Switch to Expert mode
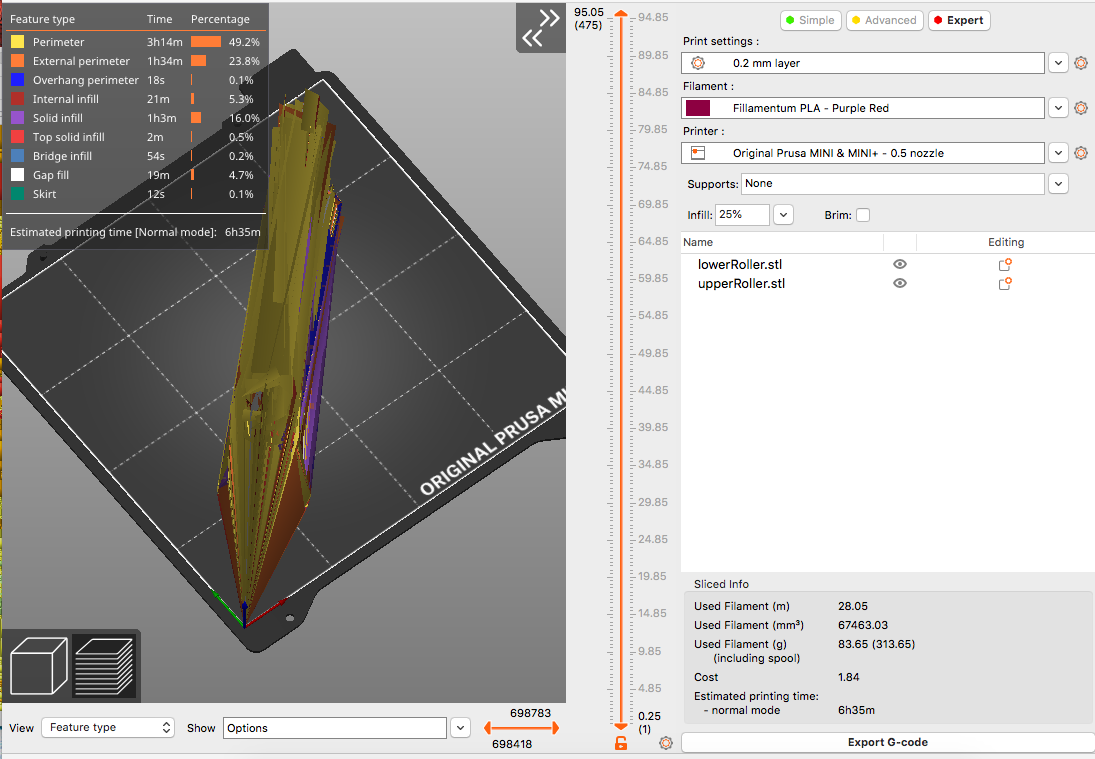 (958, 19)
